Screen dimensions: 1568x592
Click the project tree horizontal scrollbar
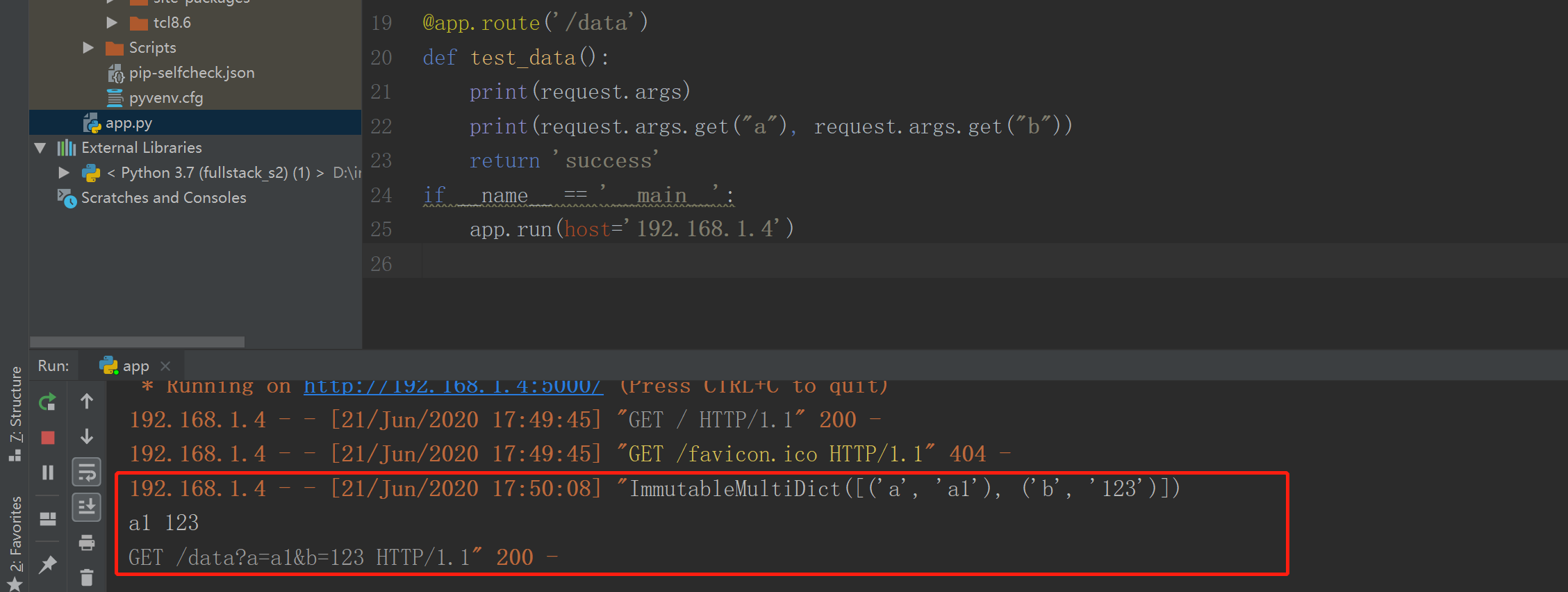pyautogui.click(x=137, y=342)
